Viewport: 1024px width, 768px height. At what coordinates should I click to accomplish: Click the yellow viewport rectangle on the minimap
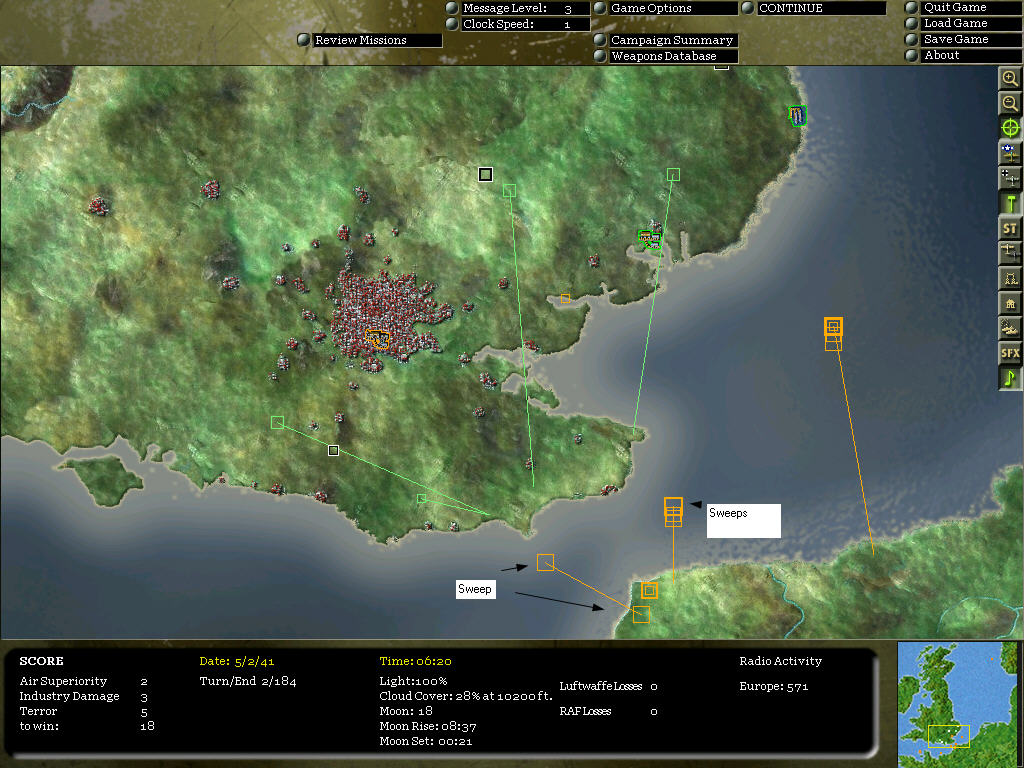[948, 736]
